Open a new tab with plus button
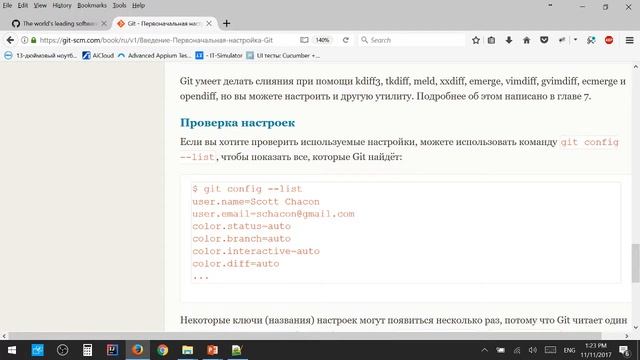The width and height of the screenshot is (640, 360). pos(227,24)
